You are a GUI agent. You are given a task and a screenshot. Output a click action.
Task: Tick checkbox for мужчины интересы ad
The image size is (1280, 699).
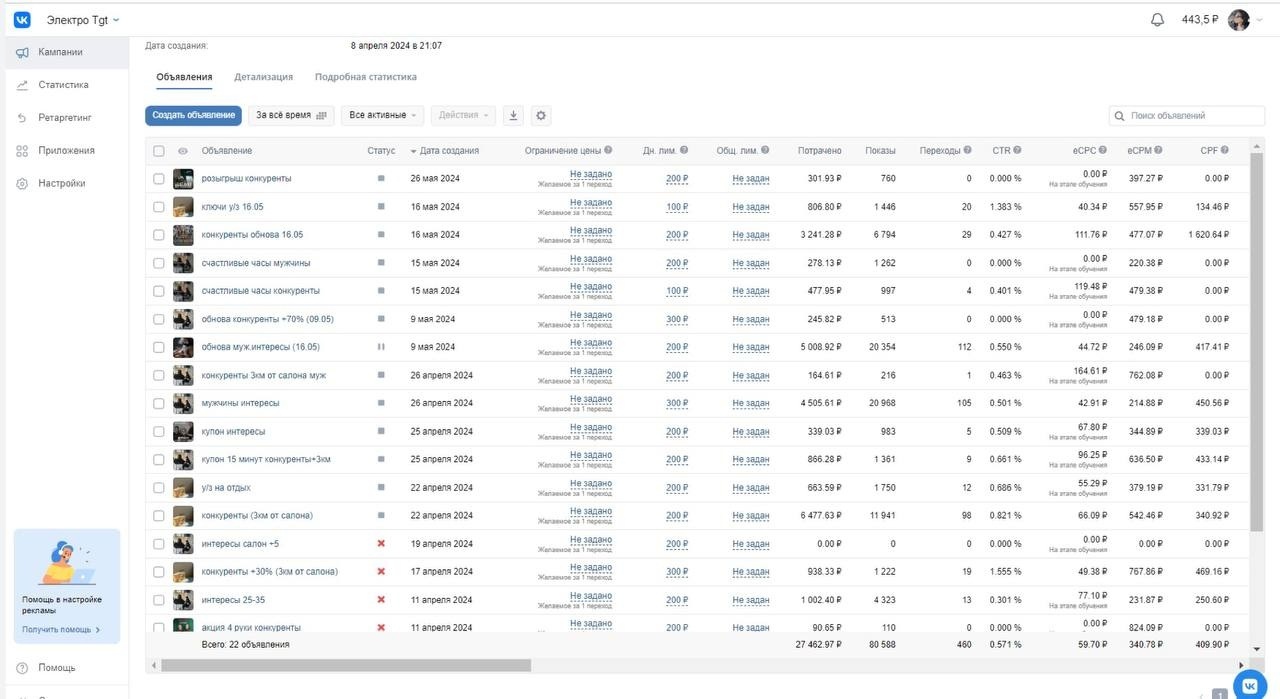pos(159,403)
